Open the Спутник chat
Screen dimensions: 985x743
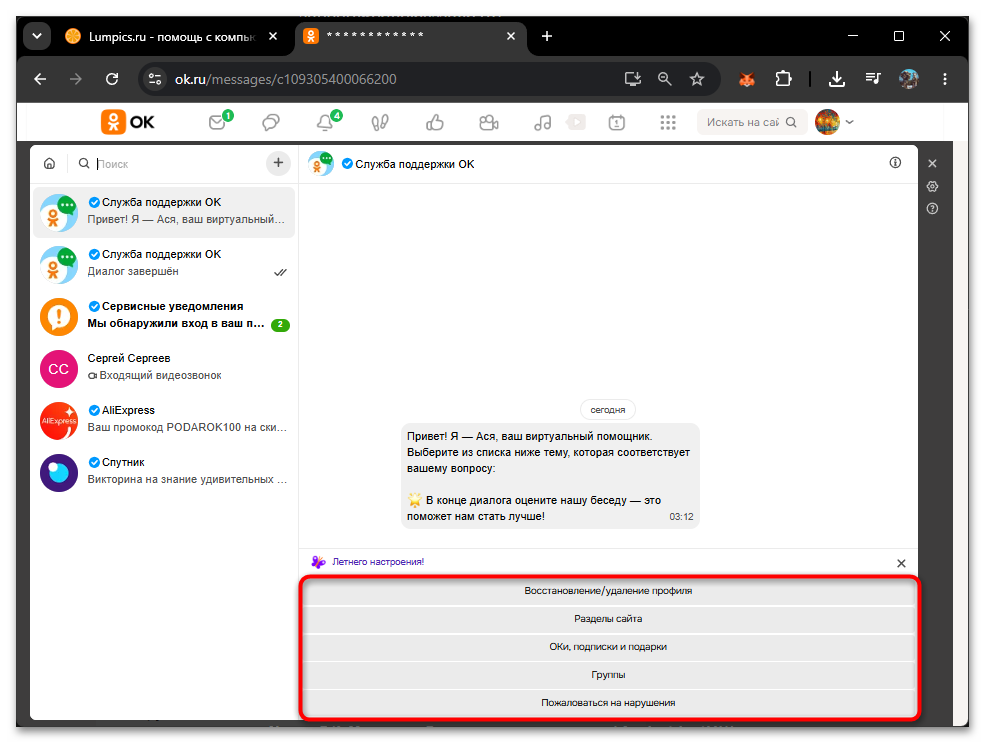pyautogui.click(x=164, y=472)
